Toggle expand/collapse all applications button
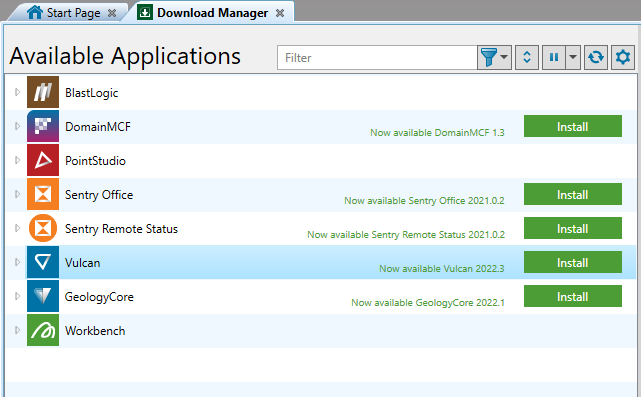 click(x=527, y=58)
